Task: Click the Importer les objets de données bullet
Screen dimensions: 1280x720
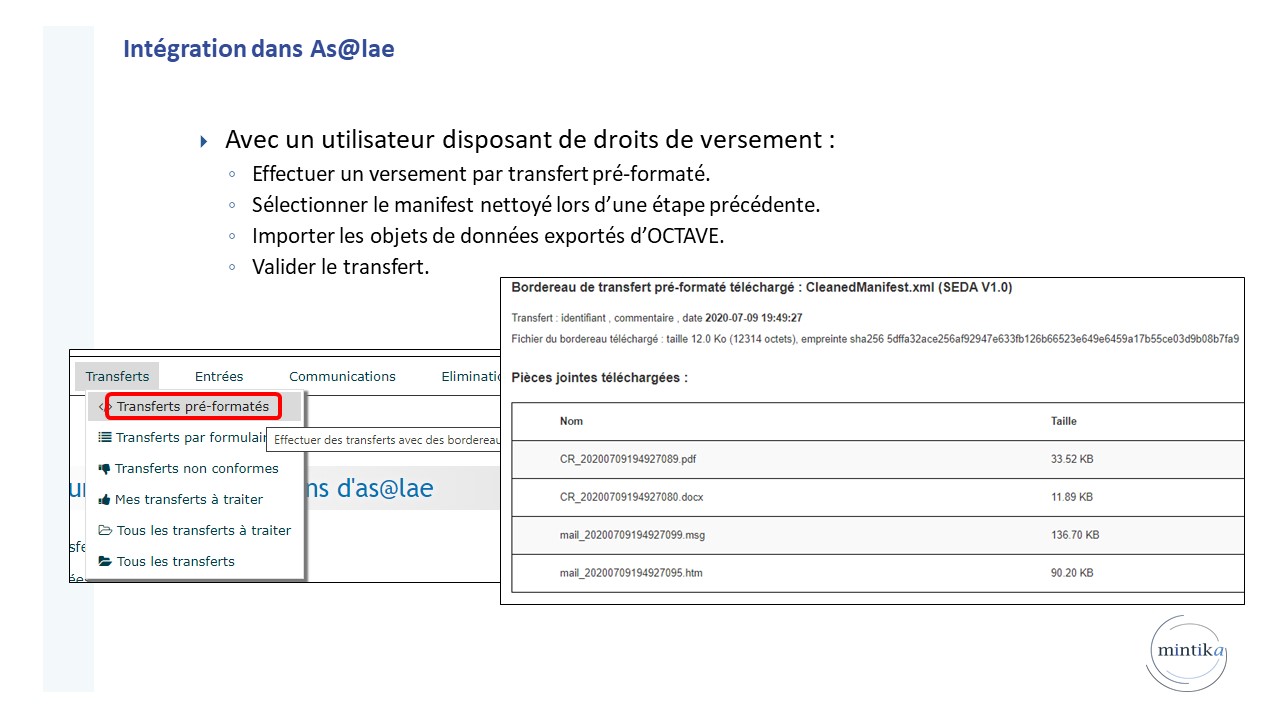Action: 487,237
